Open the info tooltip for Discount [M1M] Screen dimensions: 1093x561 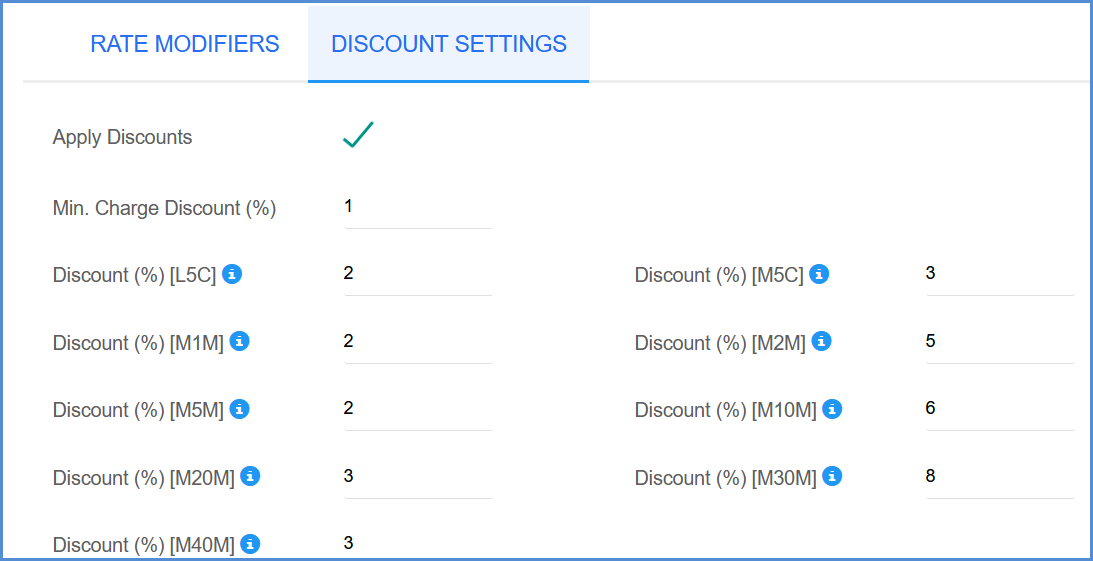pyautogui.click(x=240, y=341)
